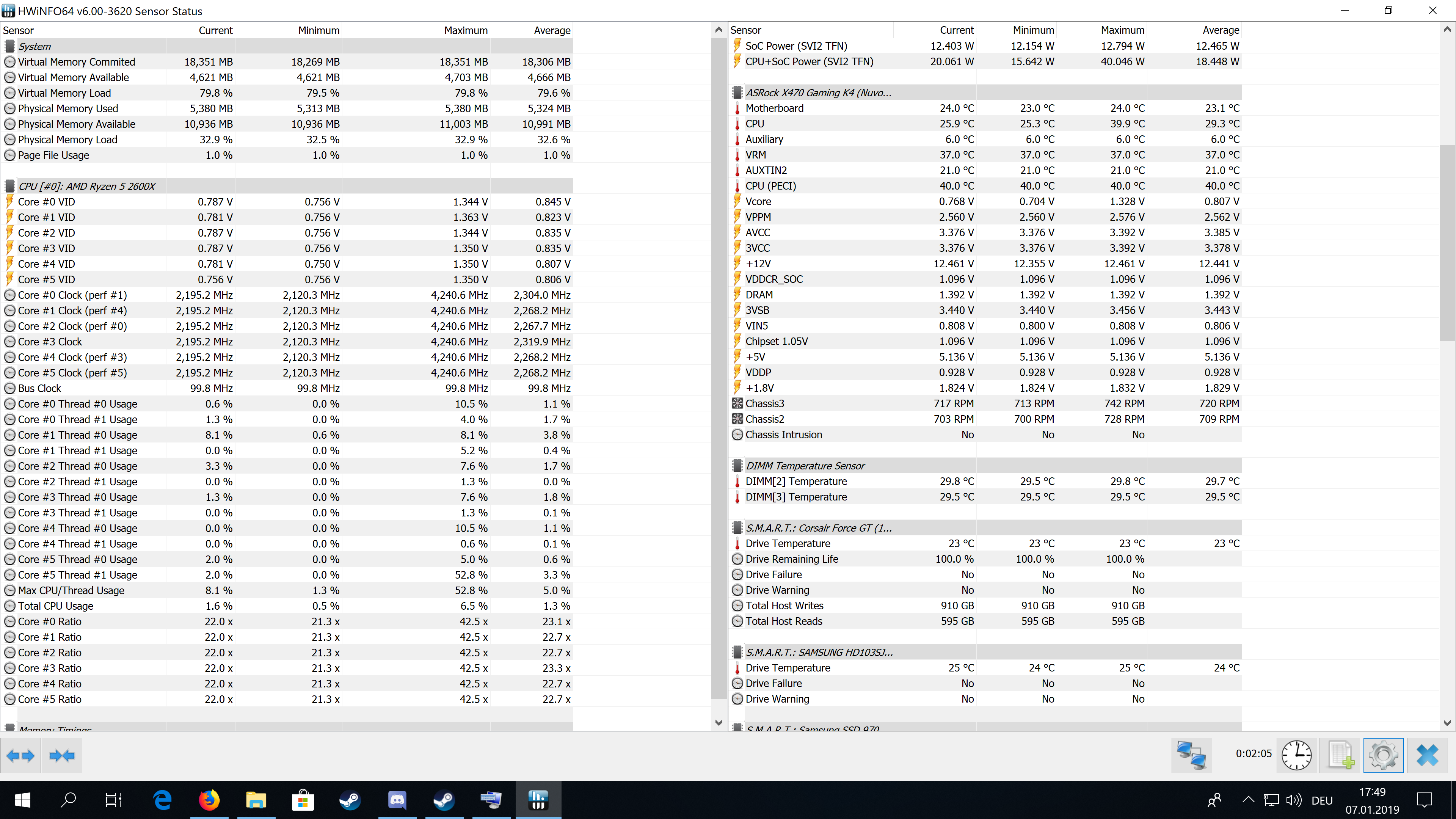Click the shrink columns arrows icon
The width and height of the screenshot is (1456, 819).
coord(61,756)
